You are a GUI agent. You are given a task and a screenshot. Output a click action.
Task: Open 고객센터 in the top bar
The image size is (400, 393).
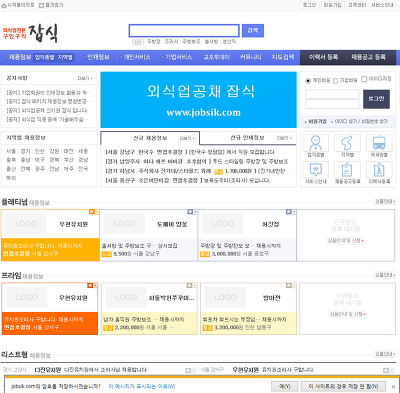[357, 5]
